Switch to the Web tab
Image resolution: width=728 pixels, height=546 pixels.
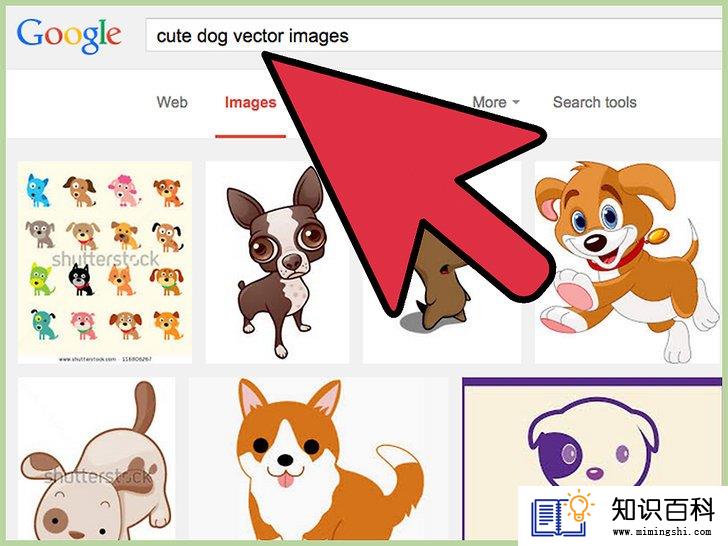tap(172, 102)
